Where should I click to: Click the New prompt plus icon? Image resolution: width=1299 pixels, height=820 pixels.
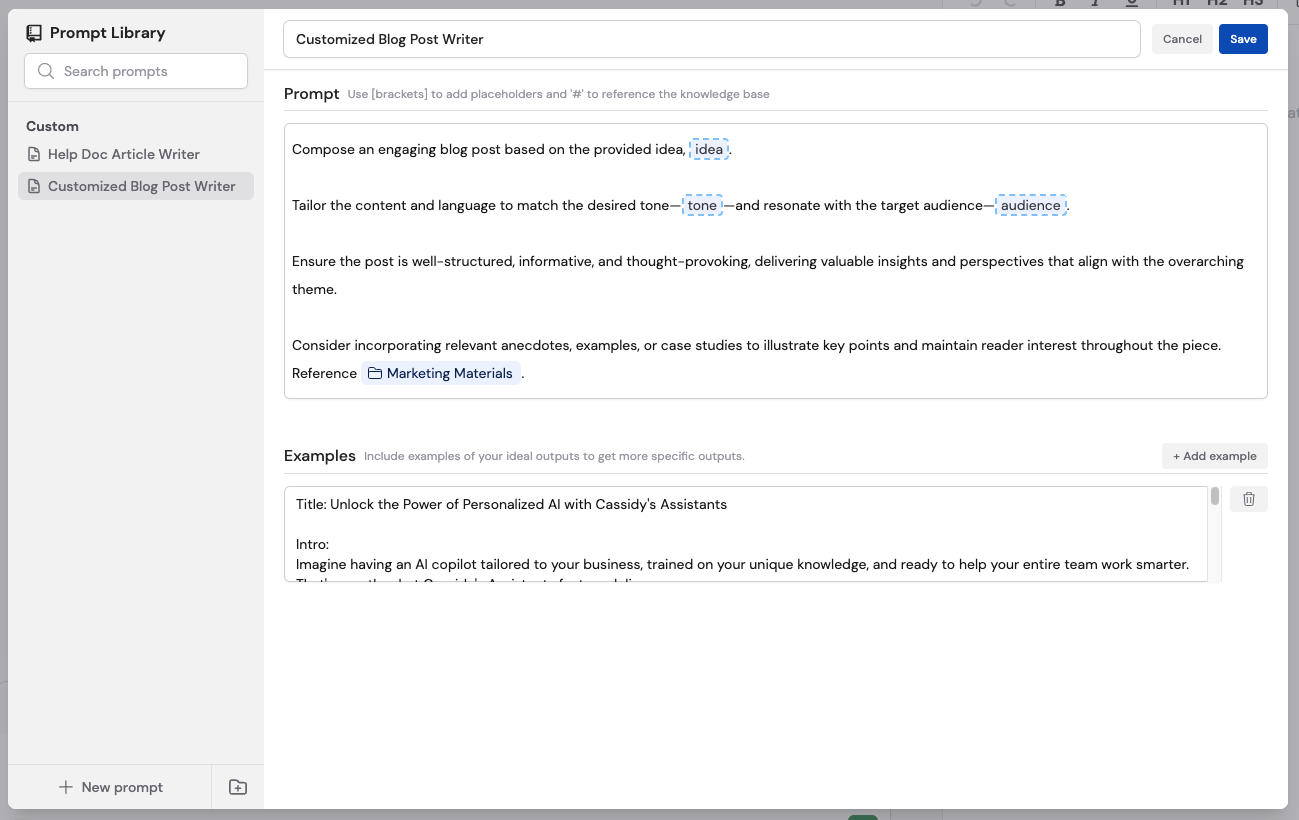[66, 787]
